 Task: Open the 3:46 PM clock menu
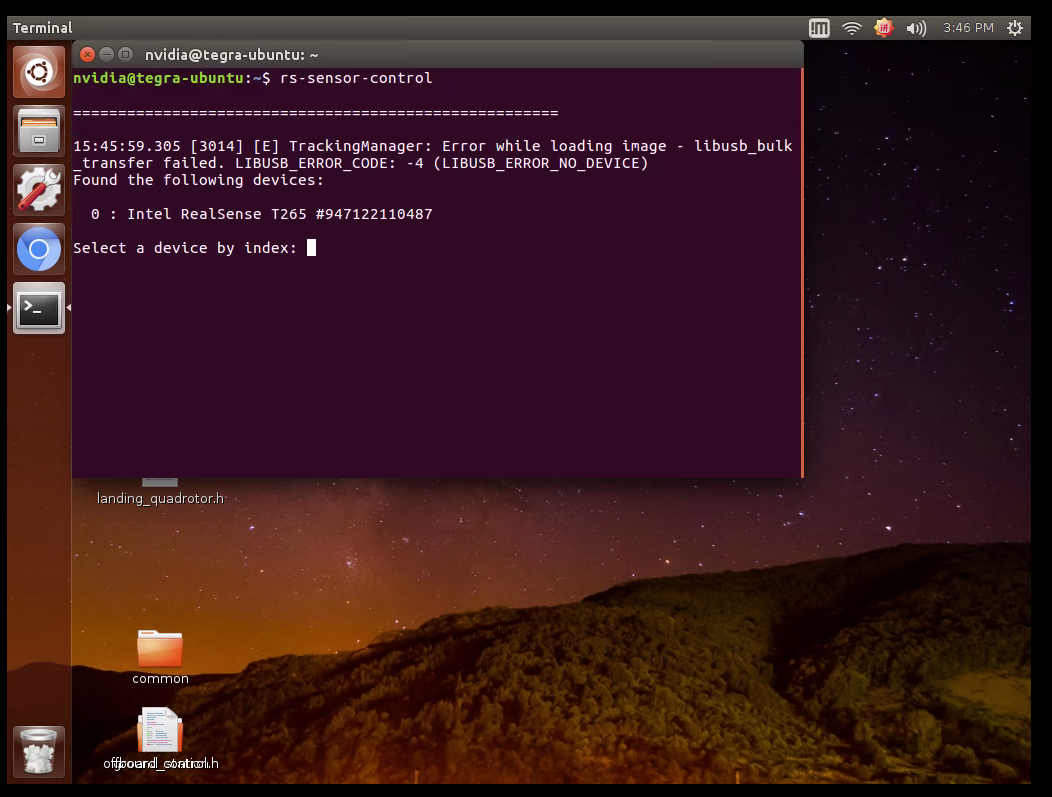pos(968,28)
